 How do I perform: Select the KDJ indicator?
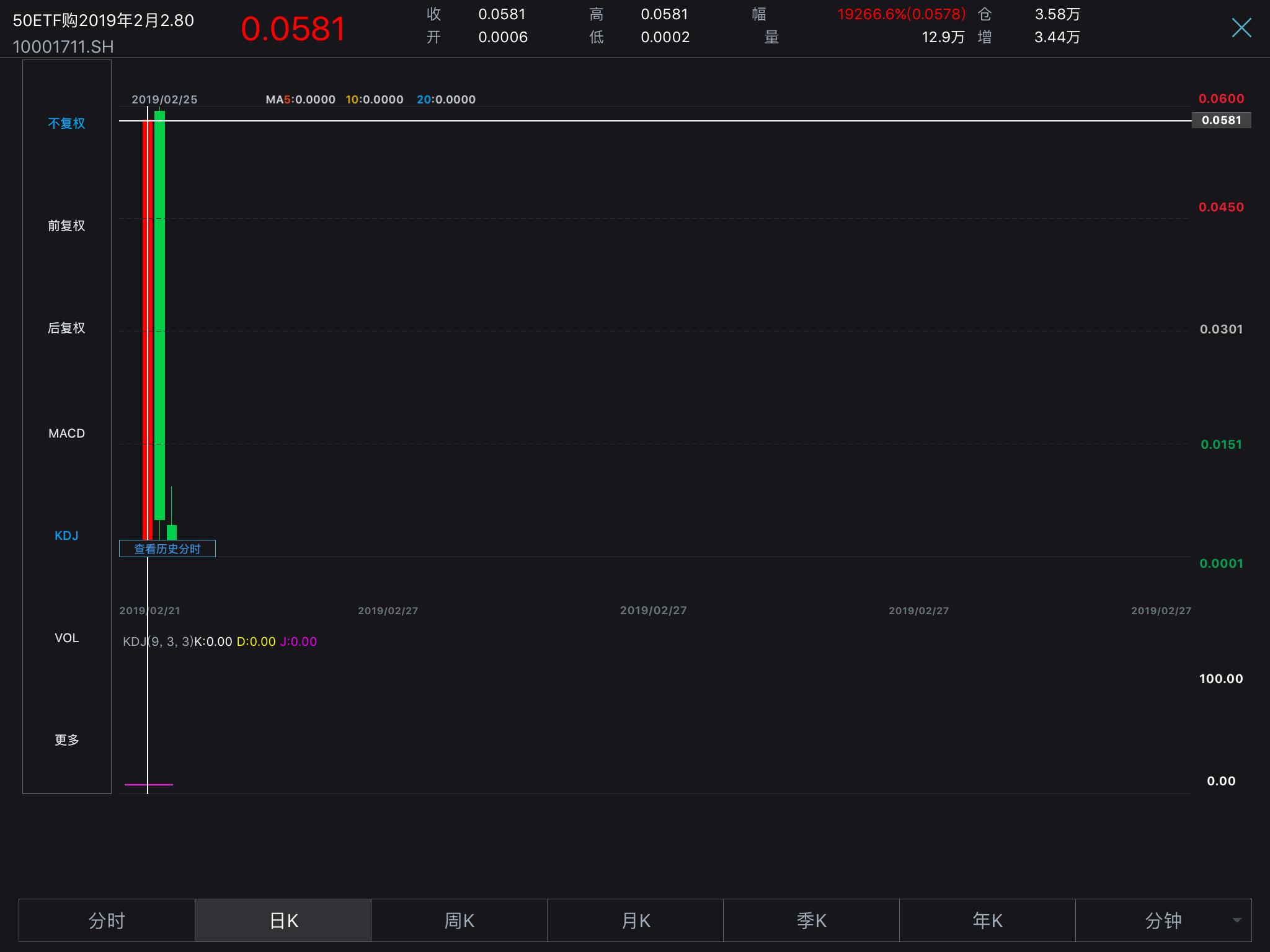pos(66,535)
